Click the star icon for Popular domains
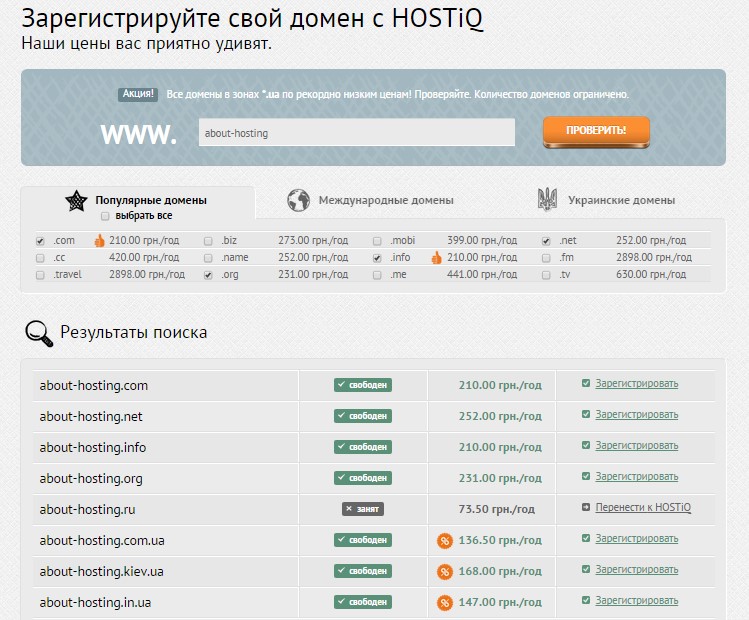This screenshot has height=620, width=749. [x=76, y=201]
